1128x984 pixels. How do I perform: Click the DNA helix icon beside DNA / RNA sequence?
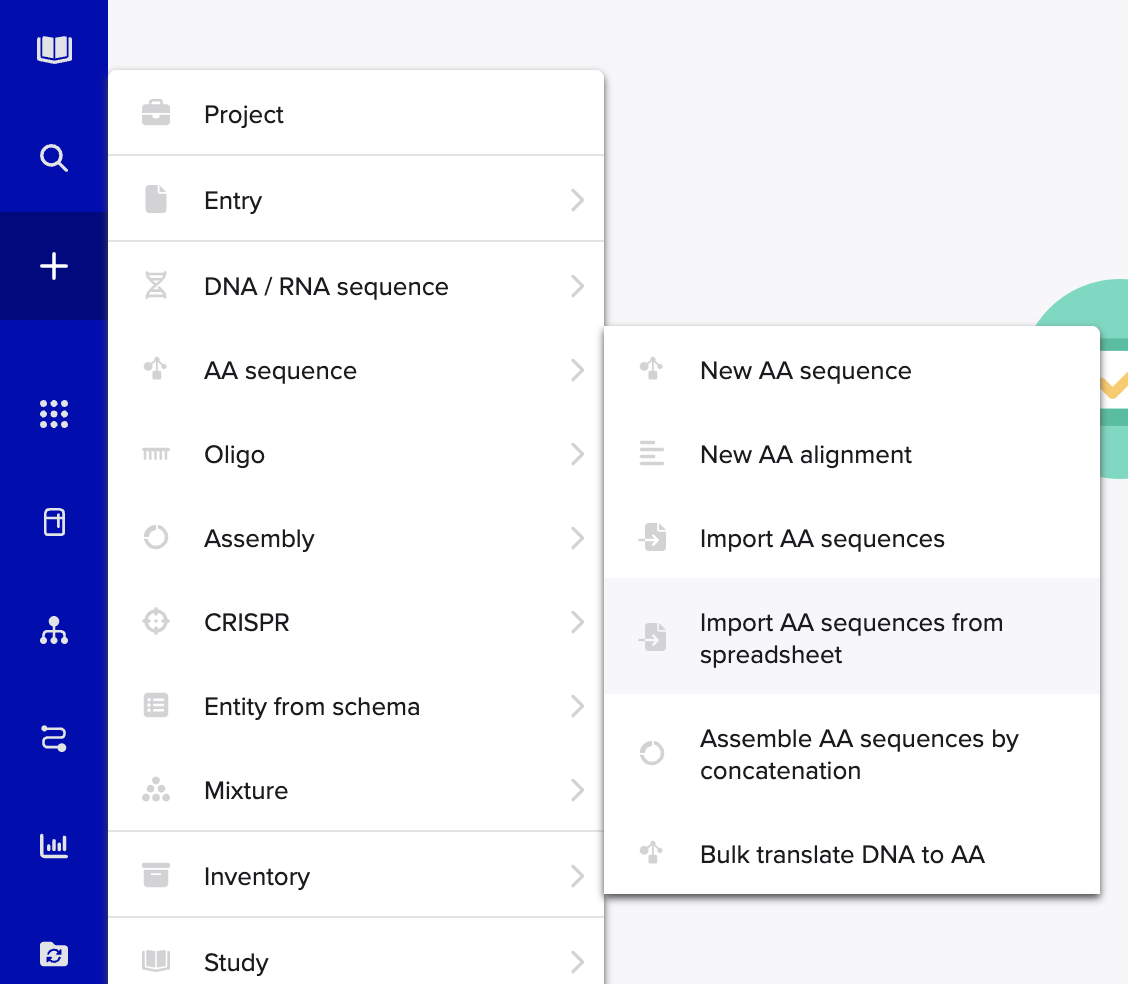coord(156,286)
